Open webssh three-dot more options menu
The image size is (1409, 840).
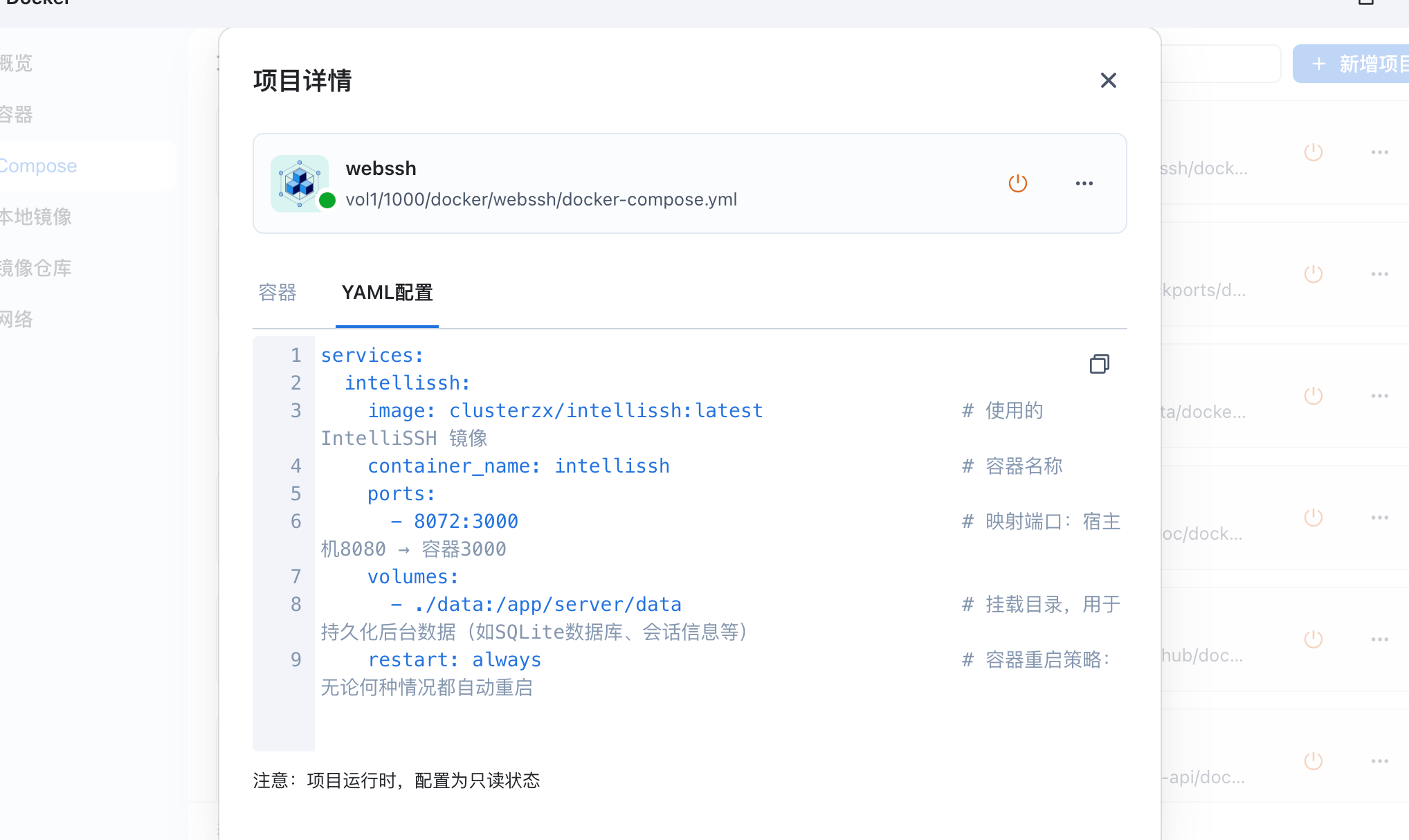(1084, 183)
